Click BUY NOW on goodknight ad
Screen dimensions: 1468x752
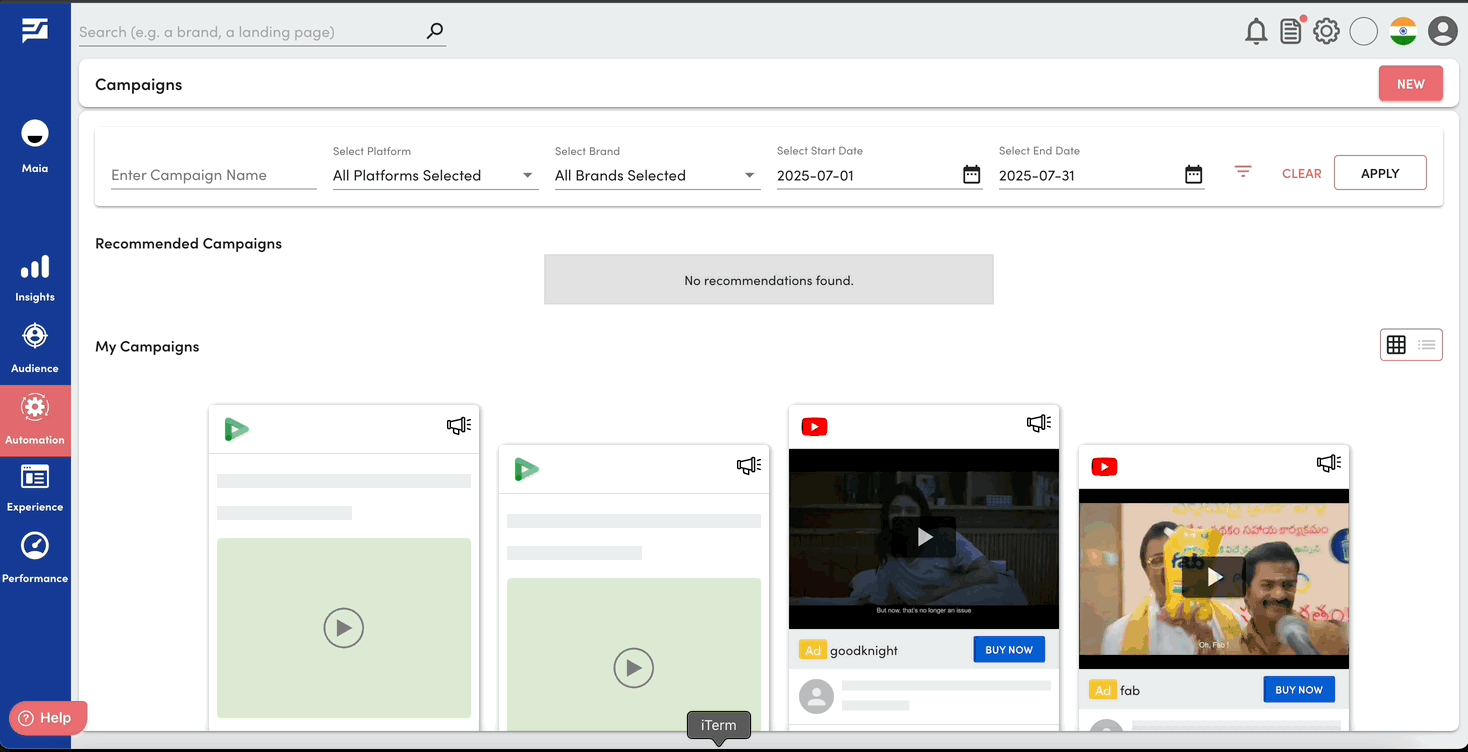tap(1009, 650)
